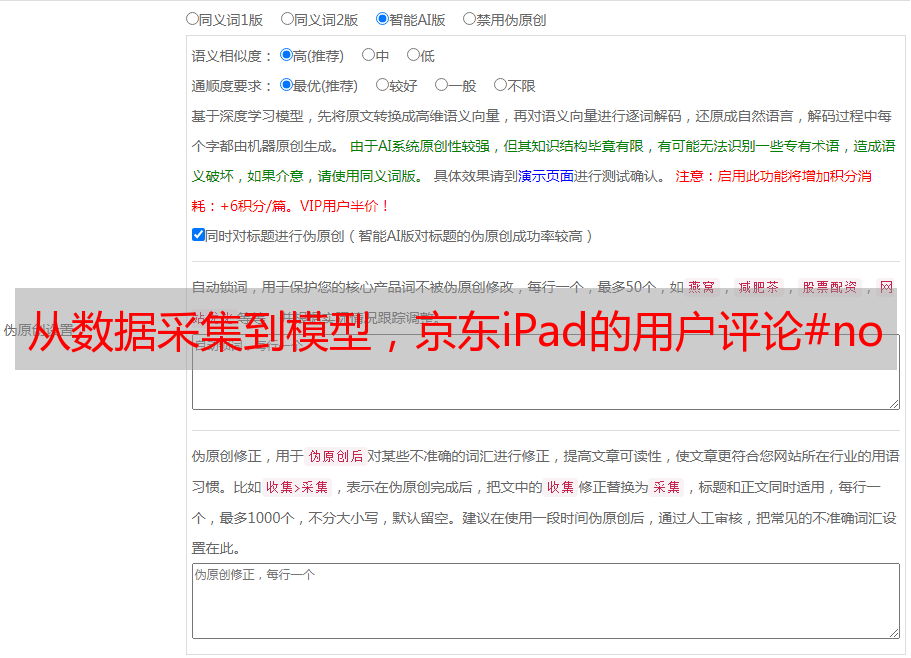Click the 伪原创后 highlighted tag
This screenshot has width=911, height=658.
[336, 456]
